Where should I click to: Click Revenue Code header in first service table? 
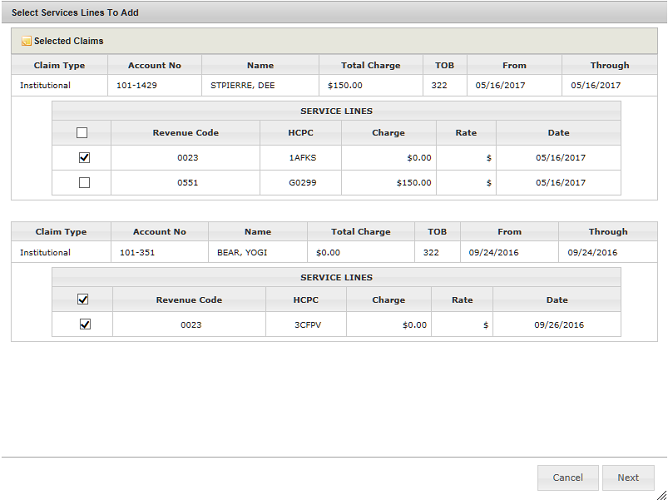[185, 133]
